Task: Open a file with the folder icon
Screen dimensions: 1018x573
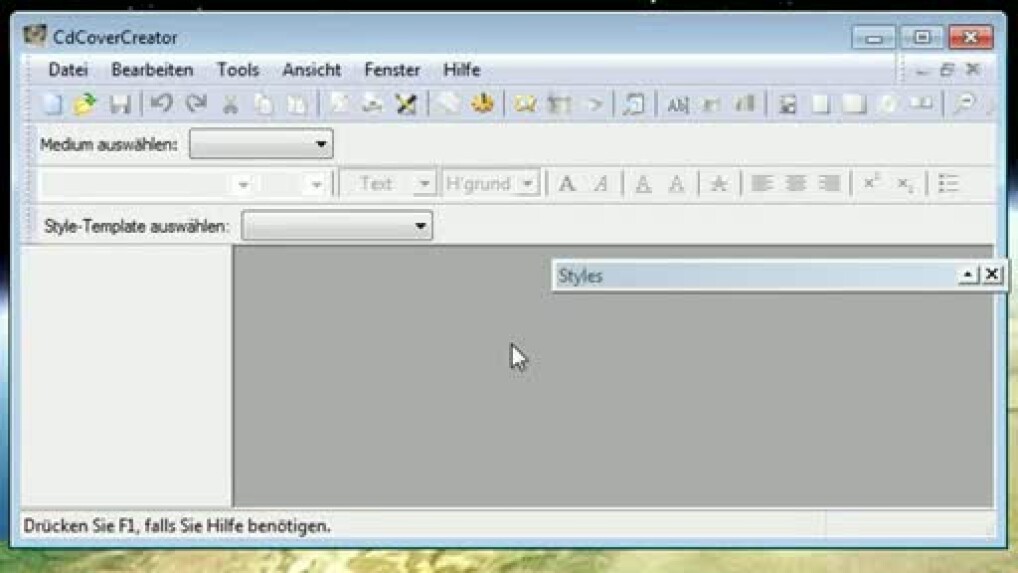Action: 84,104
